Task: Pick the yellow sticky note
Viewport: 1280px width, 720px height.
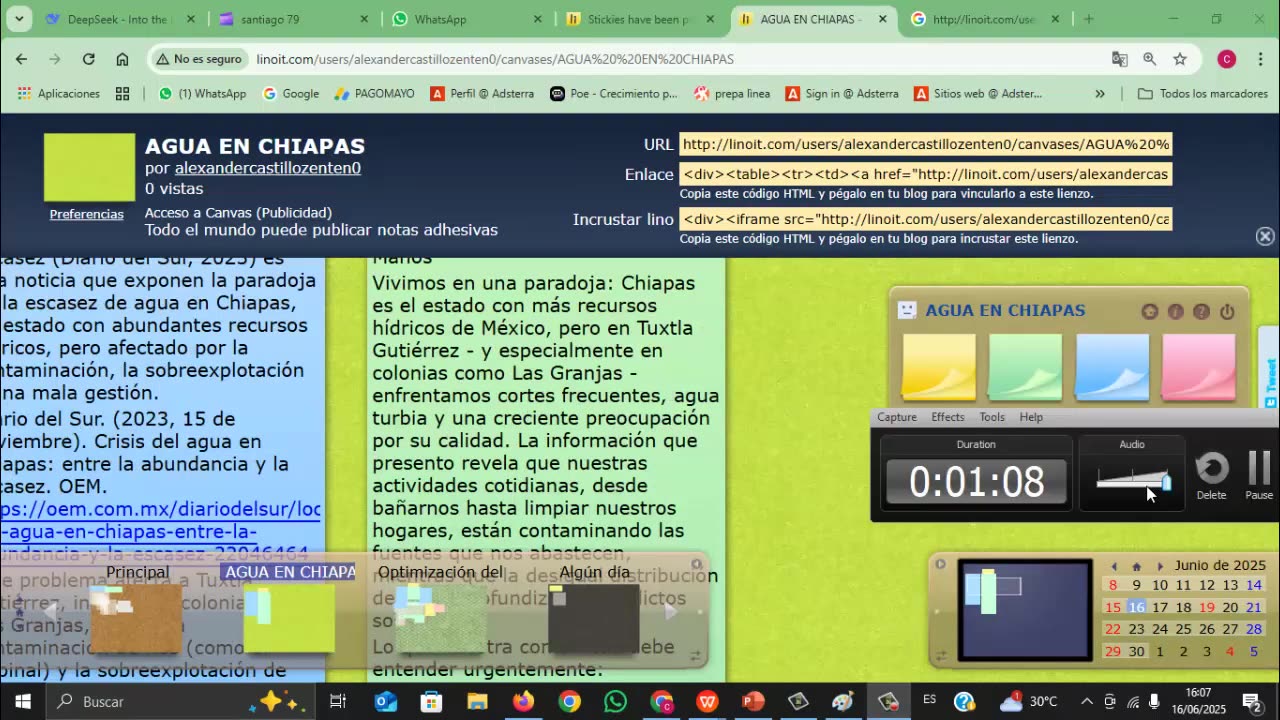Action: [x=939, y=367]
